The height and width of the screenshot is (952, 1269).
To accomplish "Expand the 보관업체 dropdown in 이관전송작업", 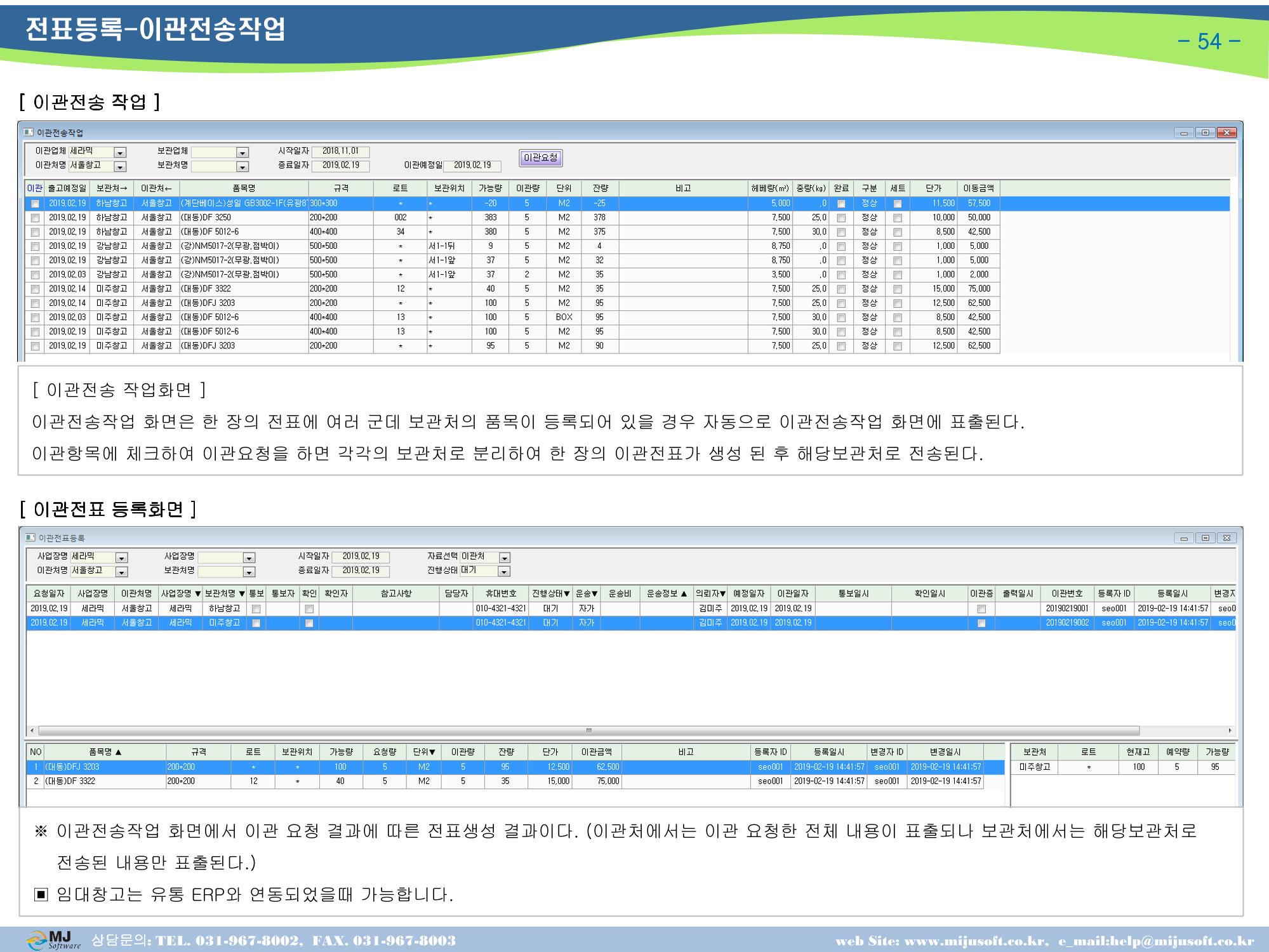I will coord(242,152).
